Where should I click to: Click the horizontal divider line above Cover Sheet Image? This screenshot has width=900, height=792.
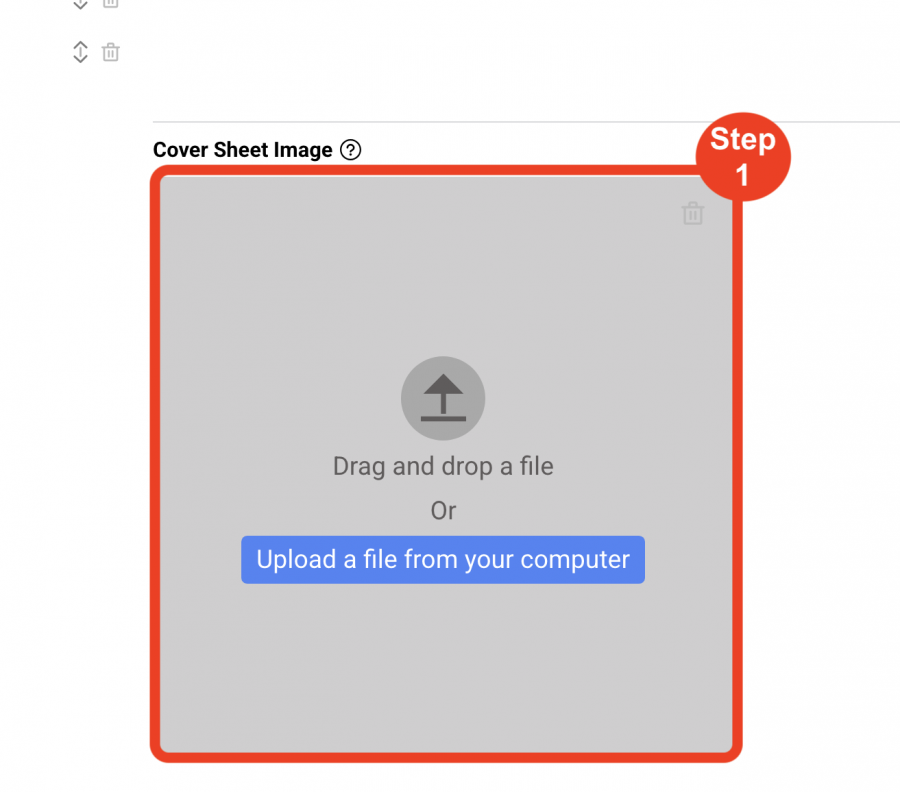(526, 122)
